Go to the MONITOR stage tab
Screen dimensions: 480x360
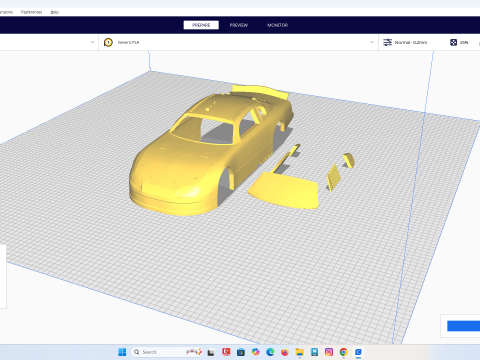tap(277, 25)
